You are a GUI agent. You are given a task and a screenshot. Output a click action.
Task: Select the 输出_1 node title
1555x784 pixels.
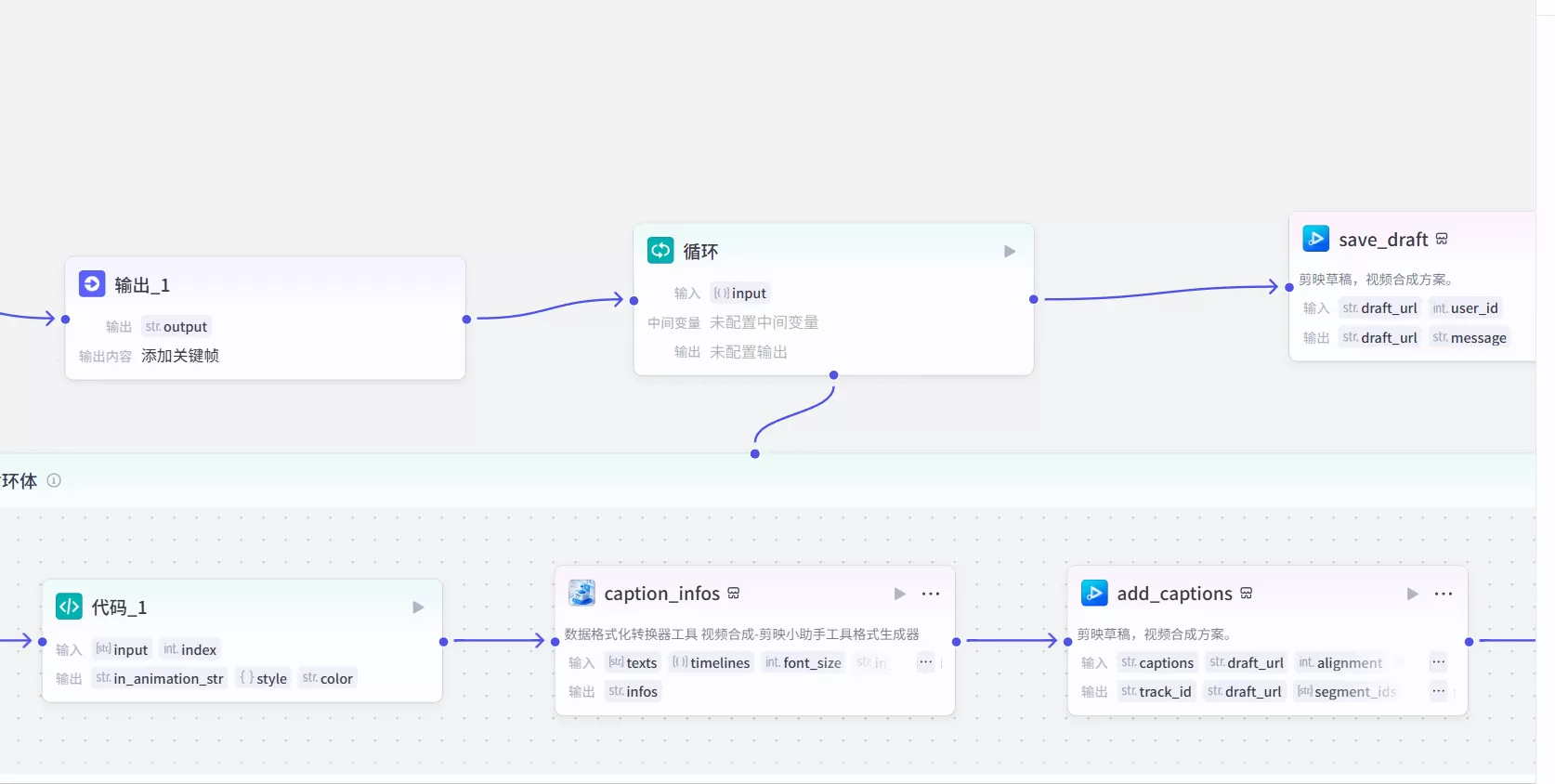coord(142,285)
